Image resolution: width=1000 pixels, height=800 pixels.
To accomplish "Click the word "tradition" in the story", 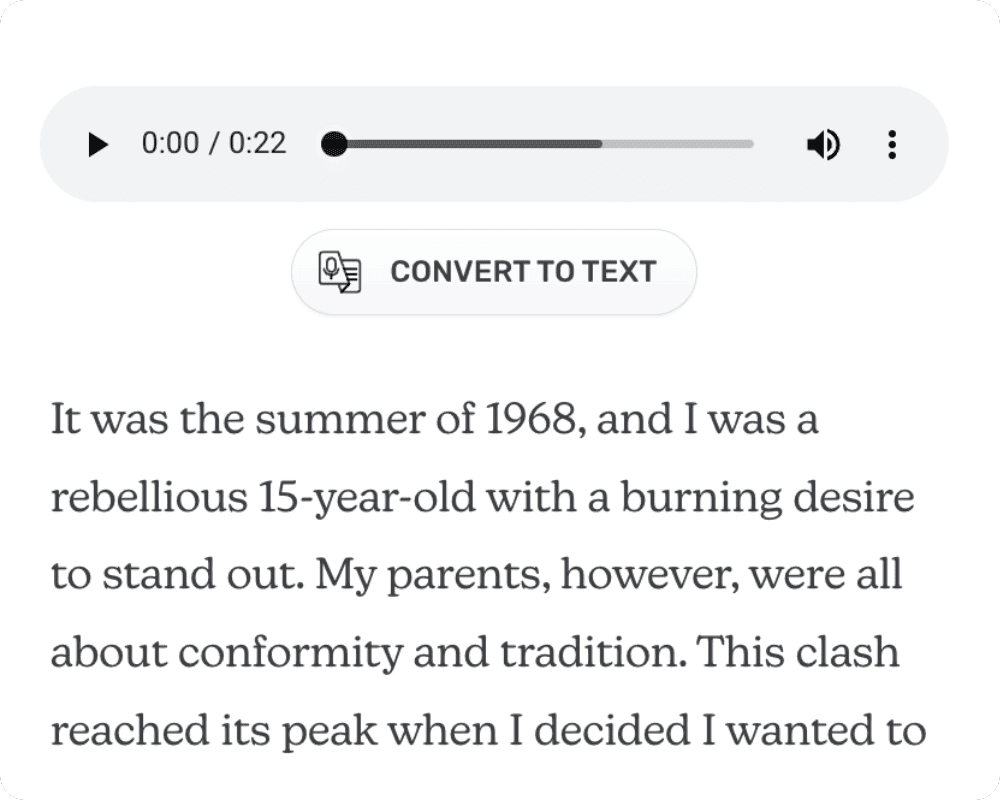I will [x=586, y=654].
